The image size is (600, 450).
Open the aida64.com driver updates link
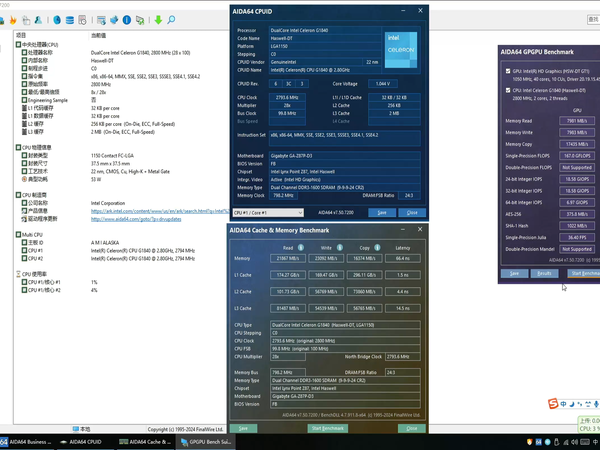coord(136,219)
